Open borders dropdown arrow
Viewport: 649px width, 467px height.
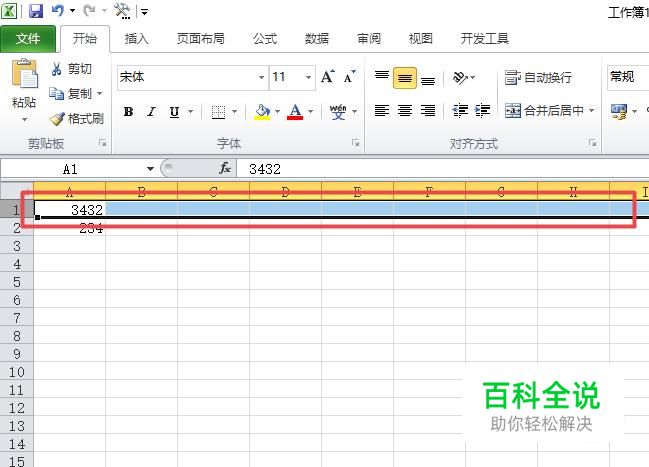click(234, 111)
